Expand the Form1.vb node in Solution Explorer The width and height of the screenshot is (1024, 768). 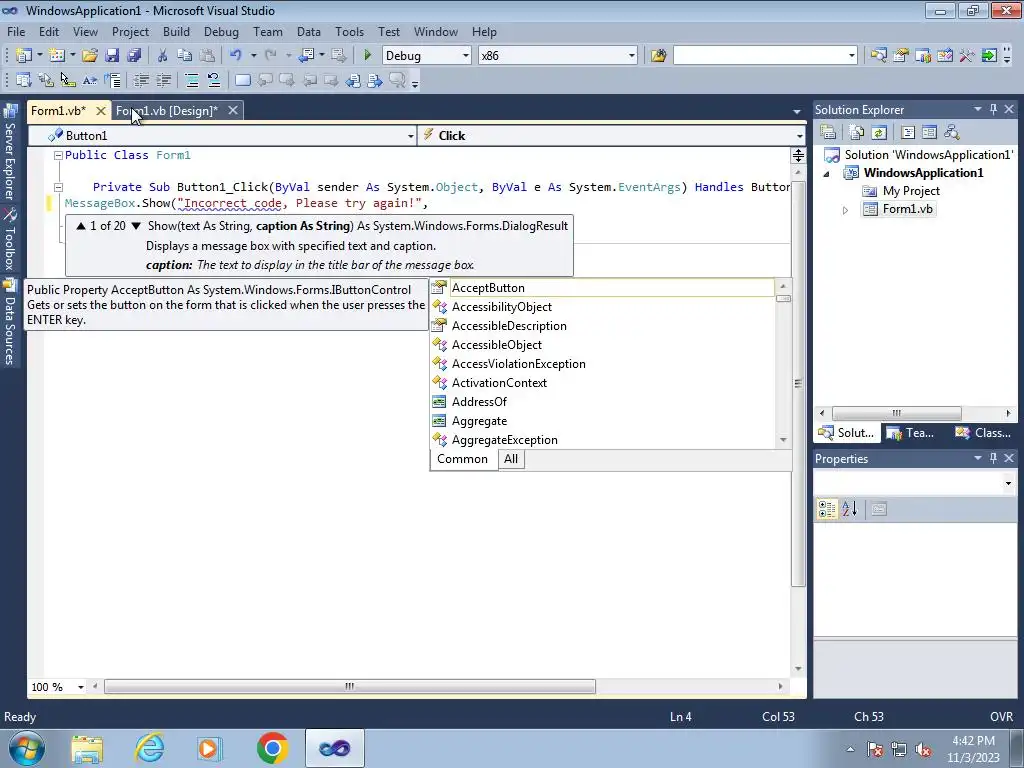(x=845, y=210)
